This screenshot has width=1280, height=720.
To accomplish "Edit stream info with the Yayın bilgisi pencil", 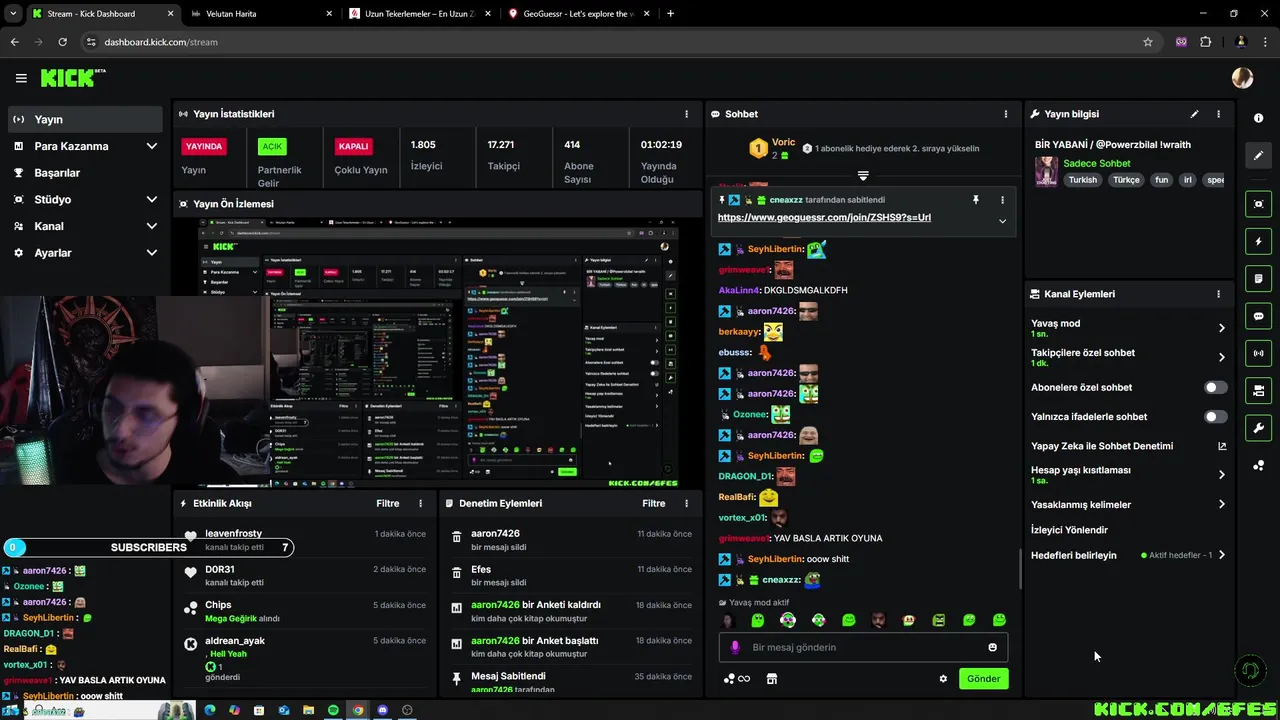I will click(x=1194, y=114).
